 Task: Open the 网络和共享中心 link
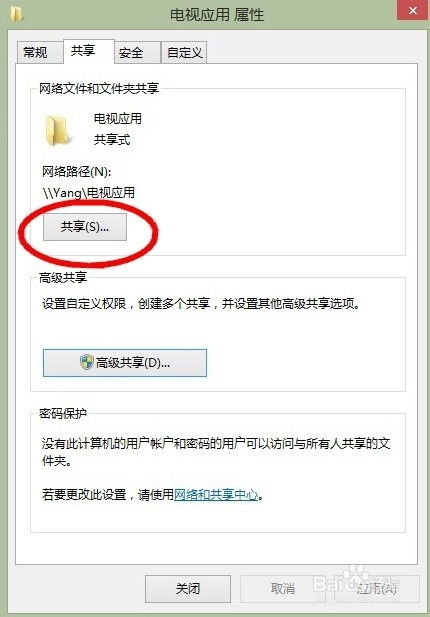tap(216, 495)
